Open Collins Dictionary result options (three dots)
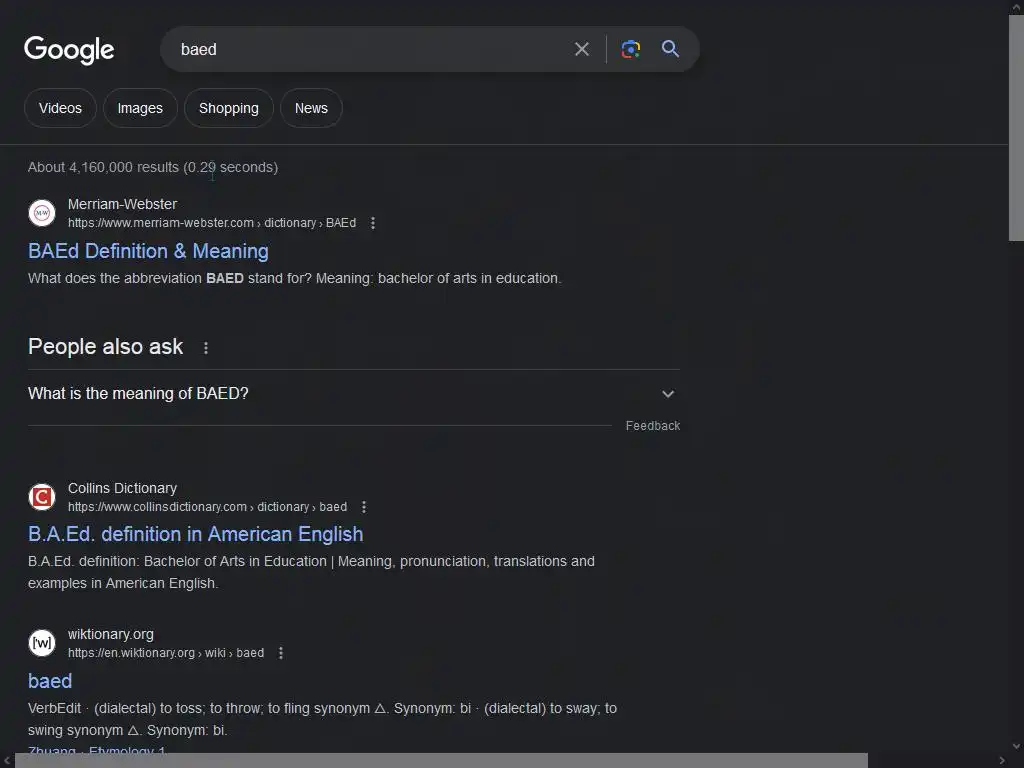This screenshot has width=1024, height=768. click(x=364, y=507)
